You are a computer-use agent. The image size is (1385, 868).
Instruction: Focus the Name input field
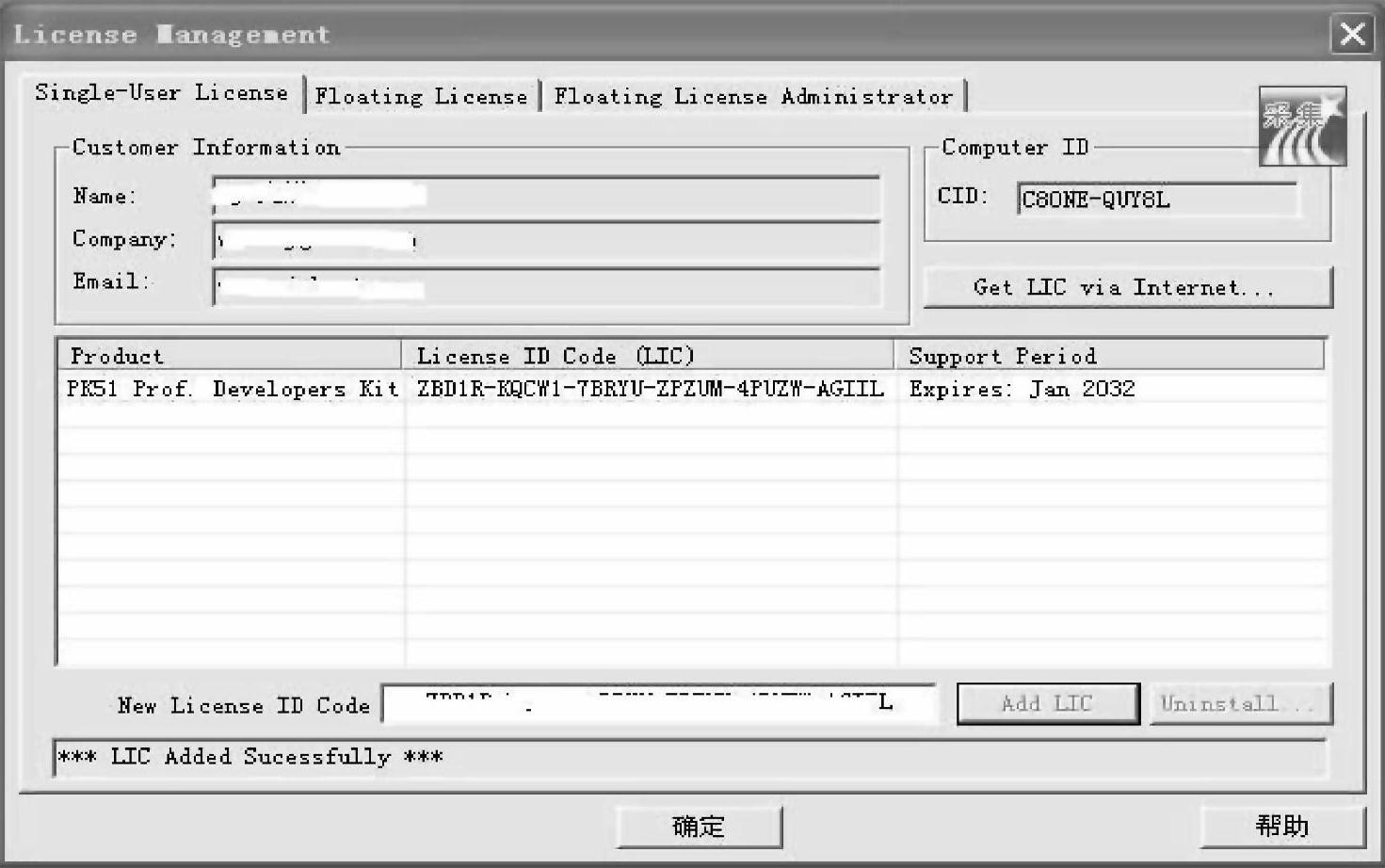[547, 196]
